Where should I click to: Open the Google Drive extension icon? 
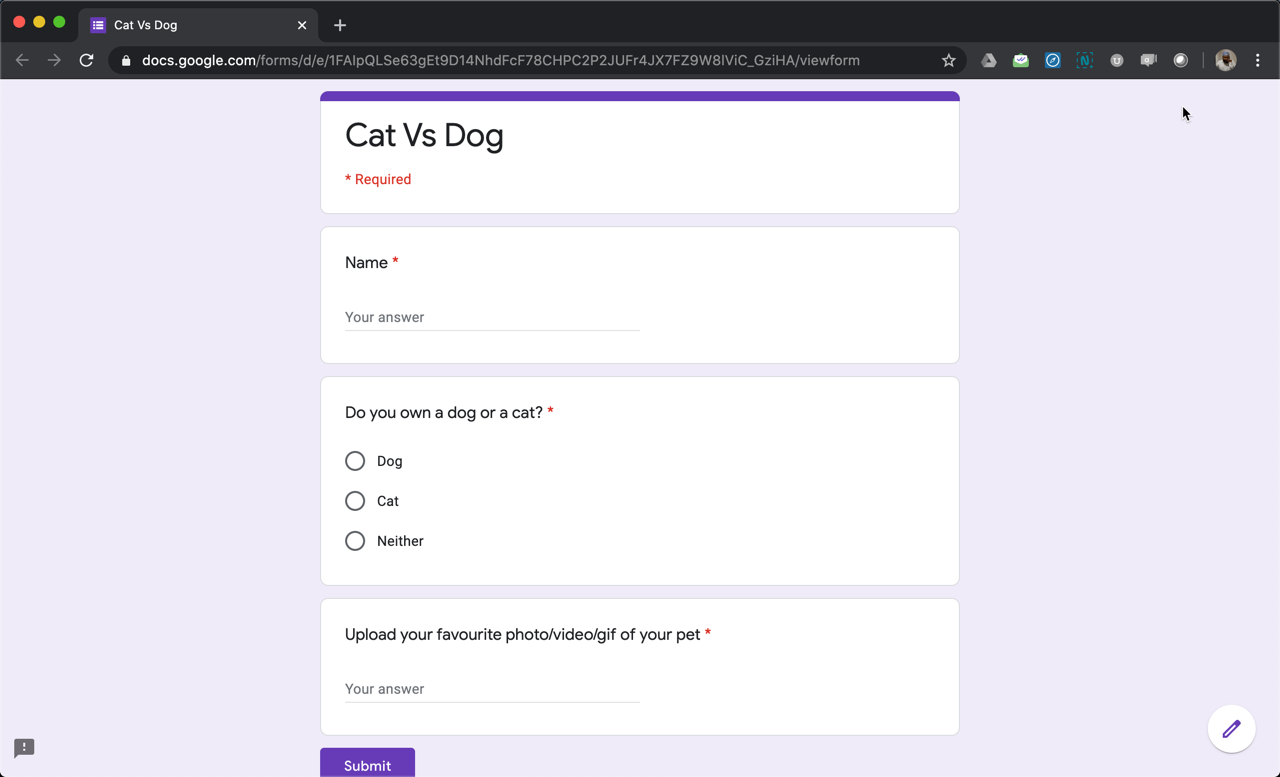click(x=988, y=61)
